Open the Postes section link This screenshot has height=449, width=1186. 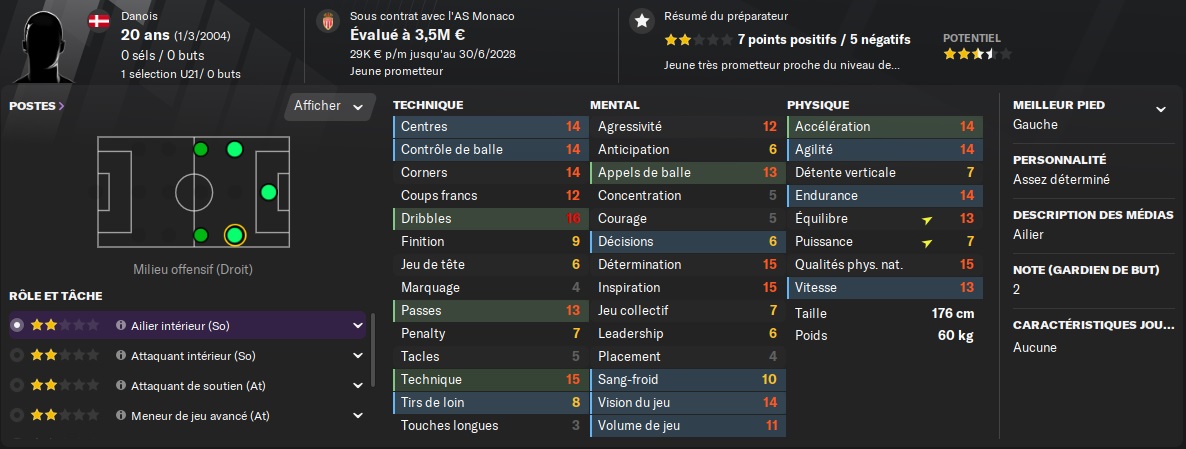point(36,106)
